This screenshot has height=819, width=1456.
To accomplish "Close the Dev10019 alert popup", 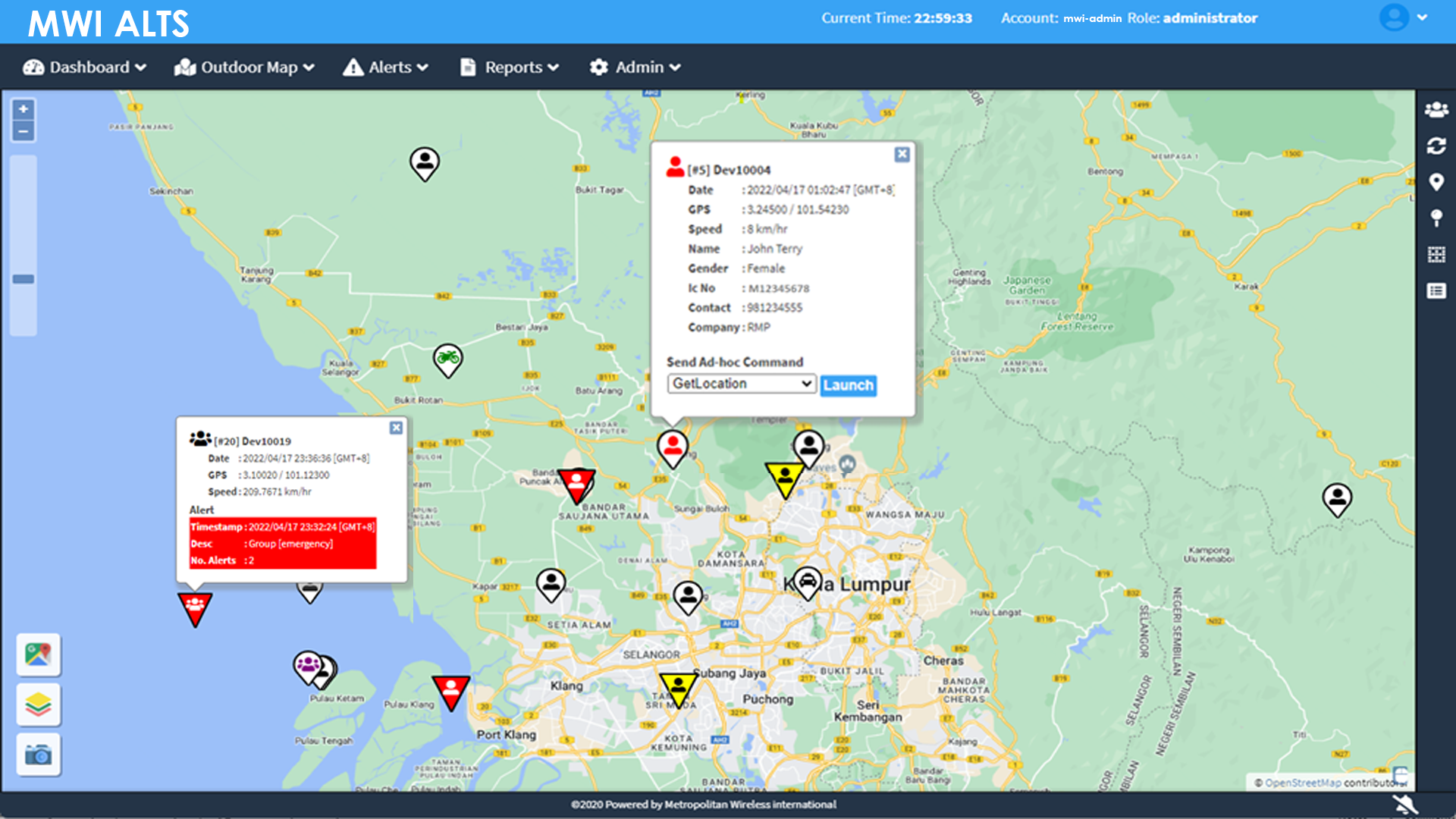I will pyautogui.click(x=396, y=428).
